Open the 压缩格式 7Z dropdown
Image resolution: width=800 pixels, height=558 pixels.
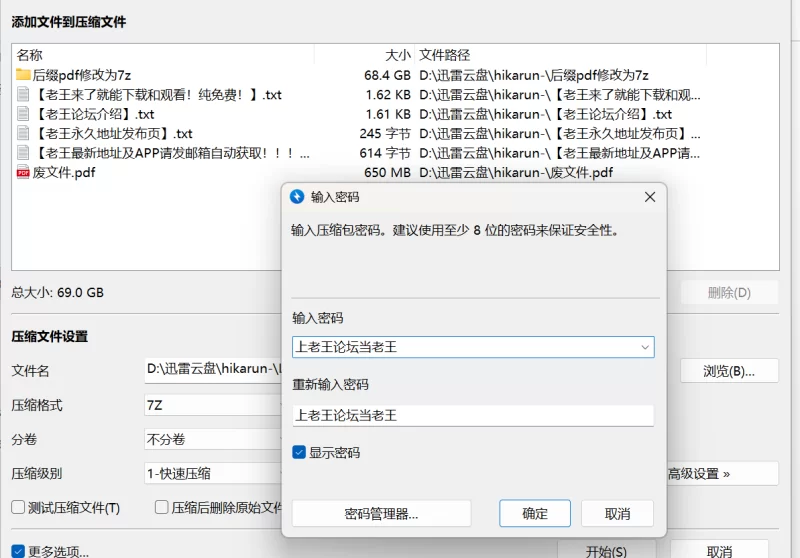pyautogui.click(x=213, y=405)
